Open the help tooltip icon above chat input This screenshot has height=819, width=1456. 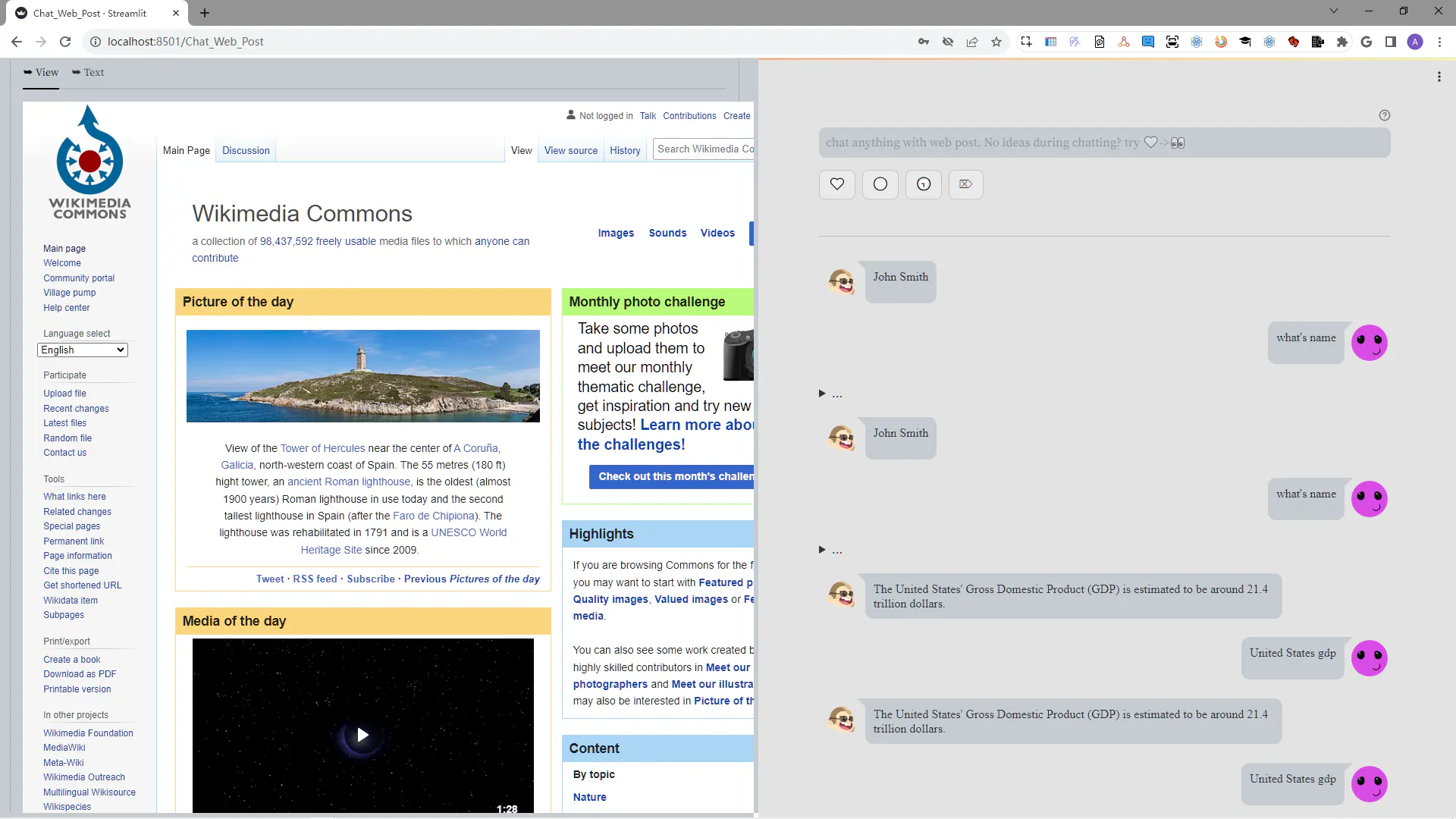[1385, 115]
